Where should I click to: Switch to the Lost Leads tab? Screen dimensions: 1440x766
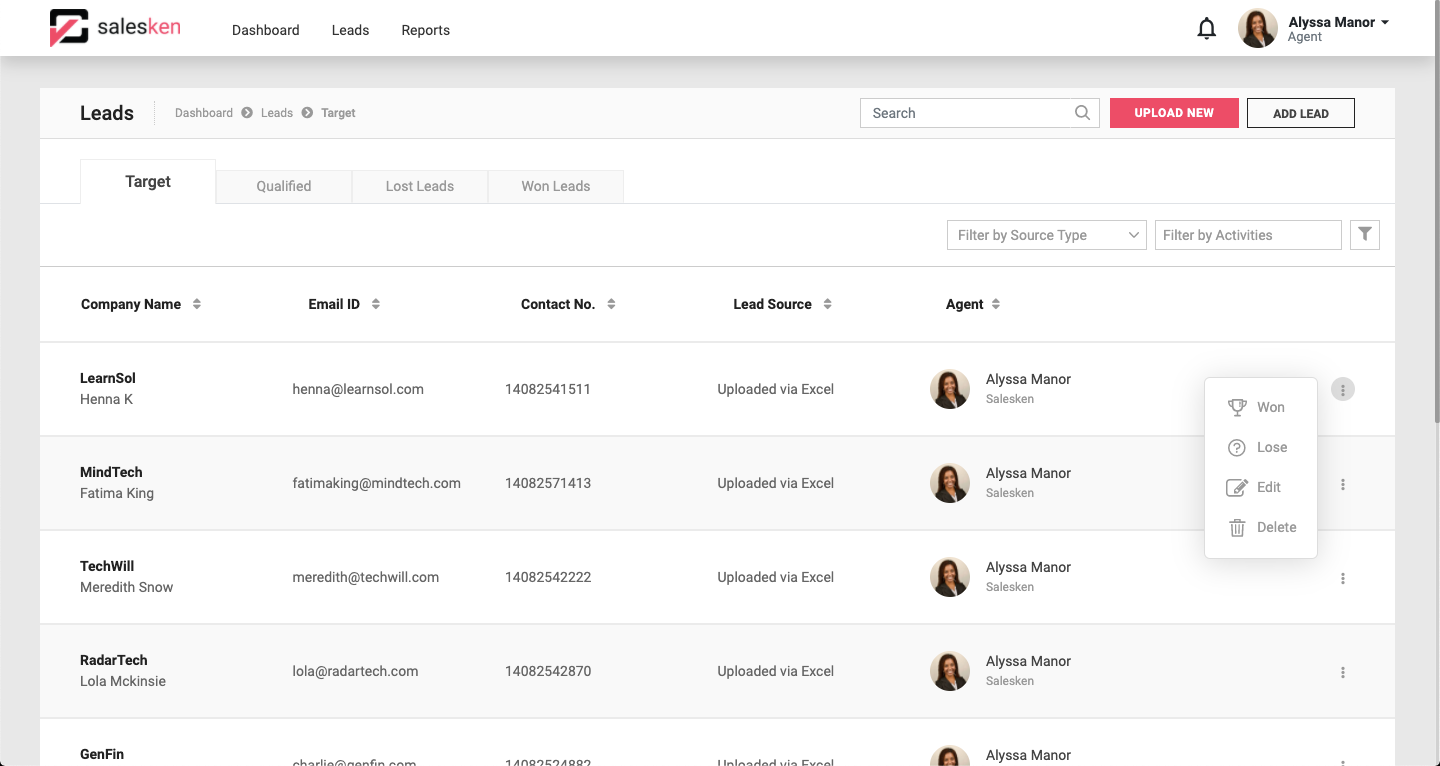(x=420, y=186)
